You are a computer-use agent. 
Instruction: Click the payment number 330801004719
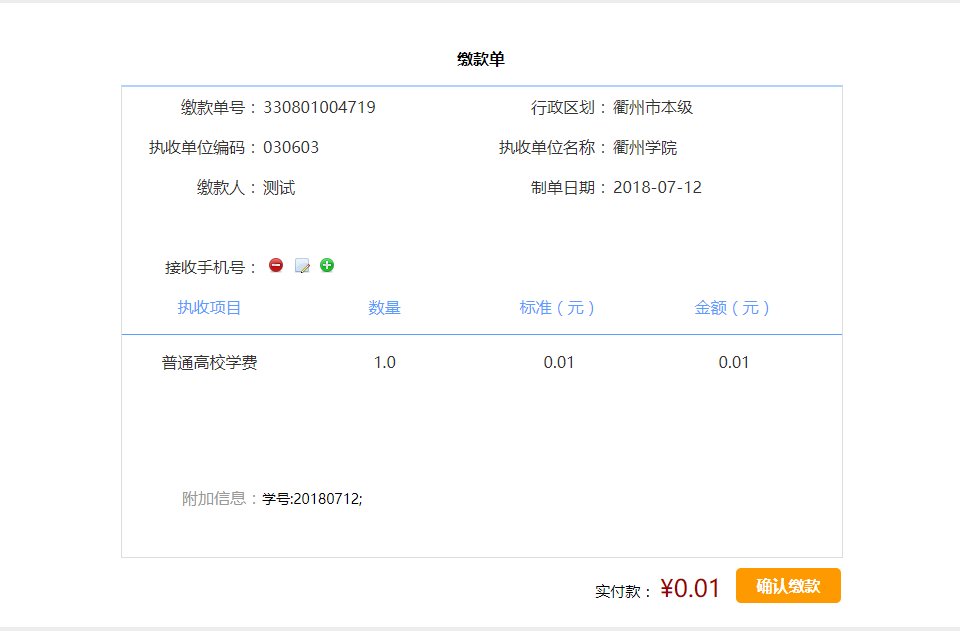[320, 107]
